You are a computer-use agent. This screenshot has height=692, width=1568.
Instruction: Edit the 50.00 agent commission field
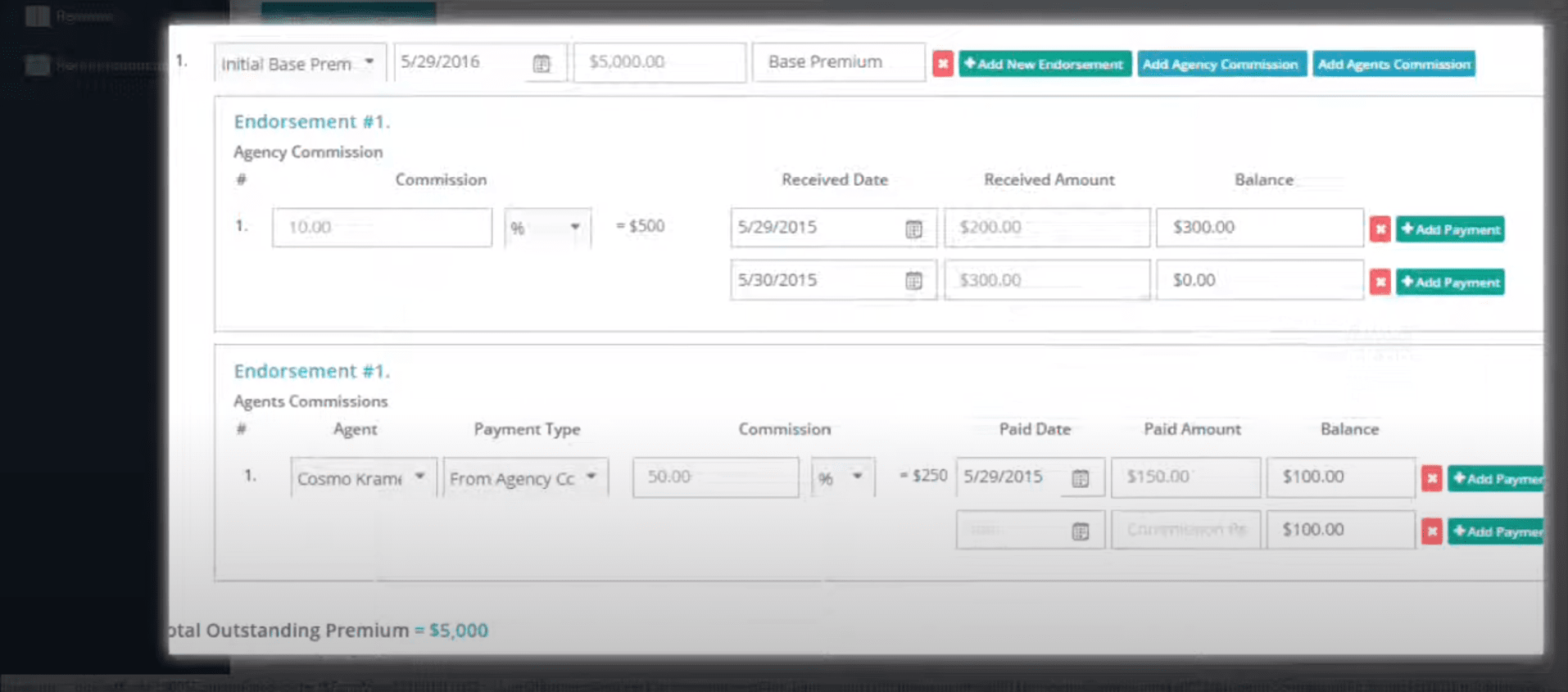pyautogui.click(x=715, y=477)
